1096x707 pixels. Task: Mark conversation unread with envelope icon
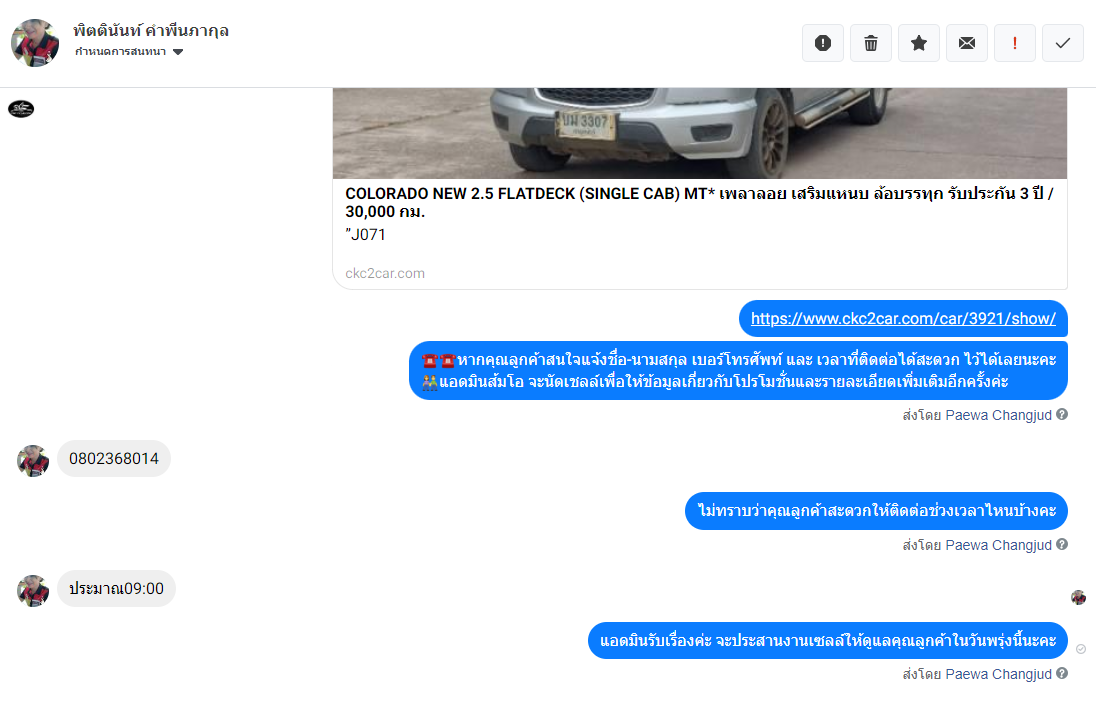point(967,43)
